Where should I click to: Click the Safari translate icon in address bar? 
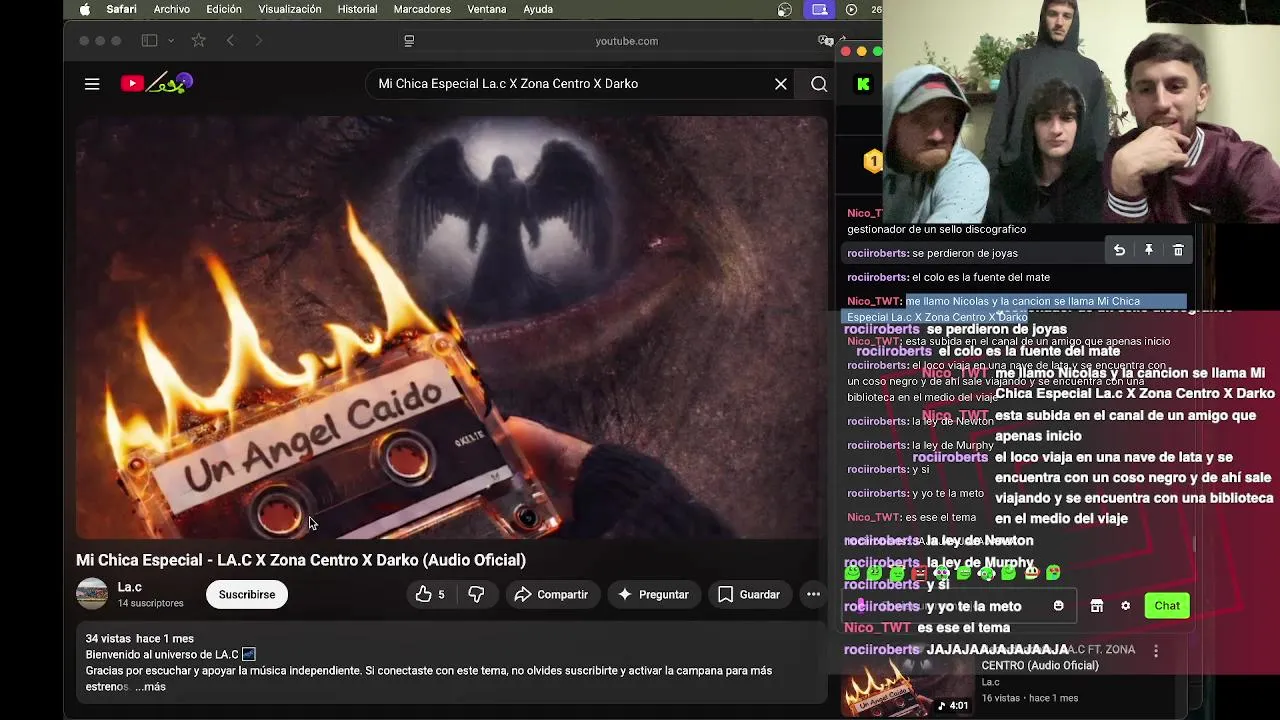(825, 41)
